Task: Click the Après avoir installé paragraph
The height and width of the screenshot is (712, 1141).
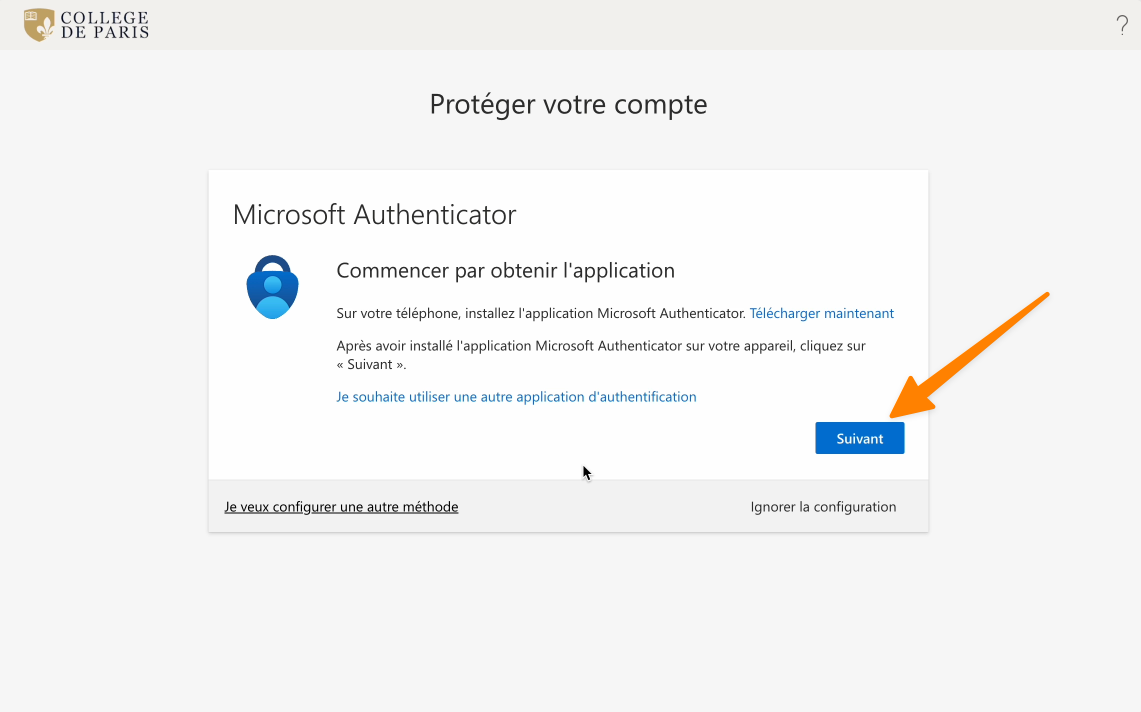Action: coord(601,355)
